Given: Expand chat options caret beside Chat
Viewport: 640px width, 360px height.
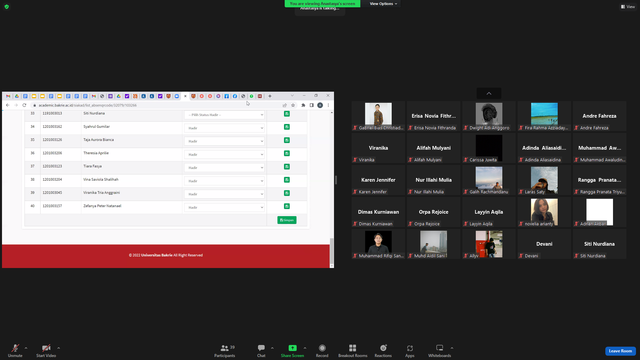Looking at the screenshot, I should click(272, 348).
